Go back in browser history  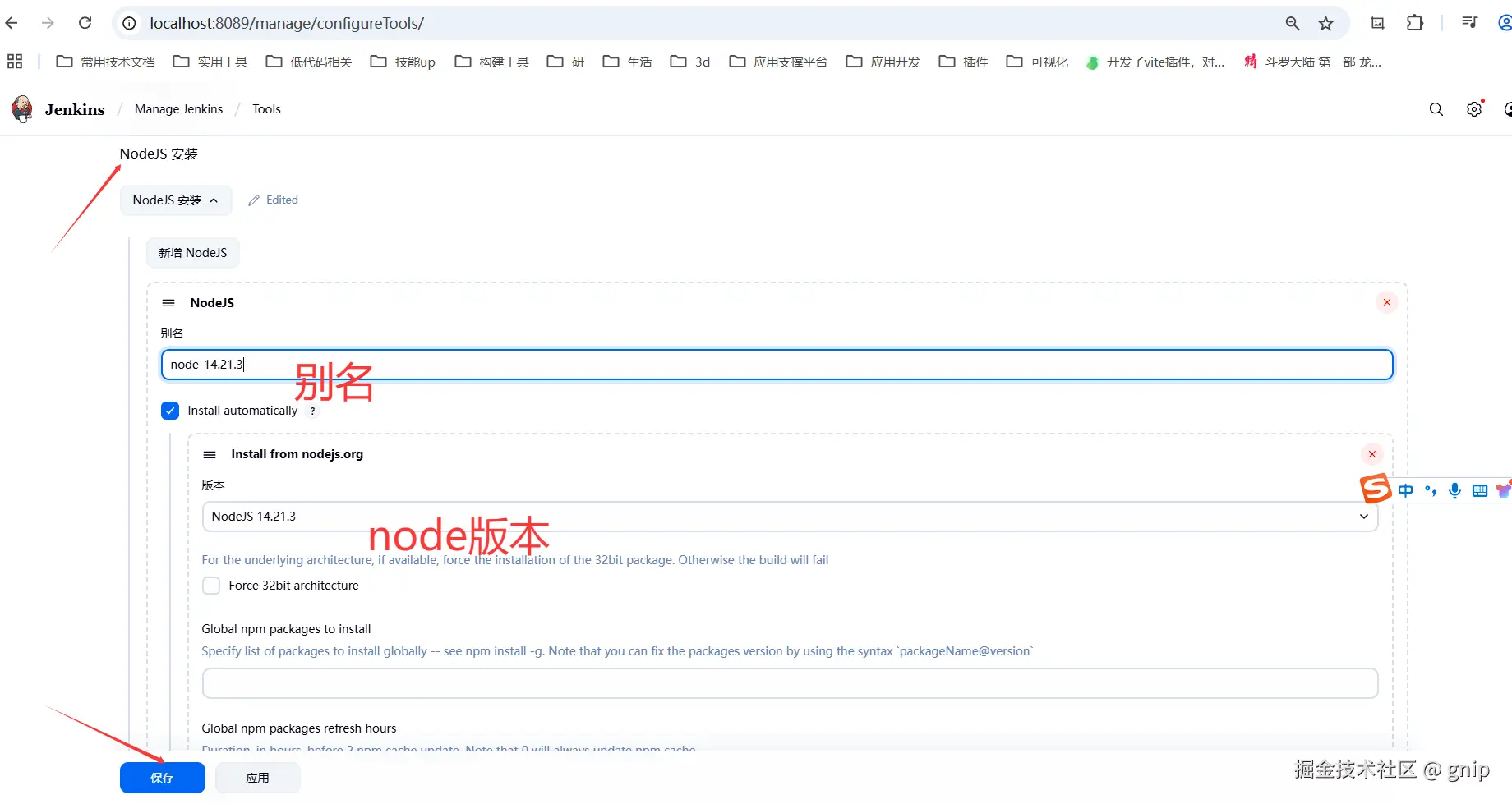click(x=12, y=23)
